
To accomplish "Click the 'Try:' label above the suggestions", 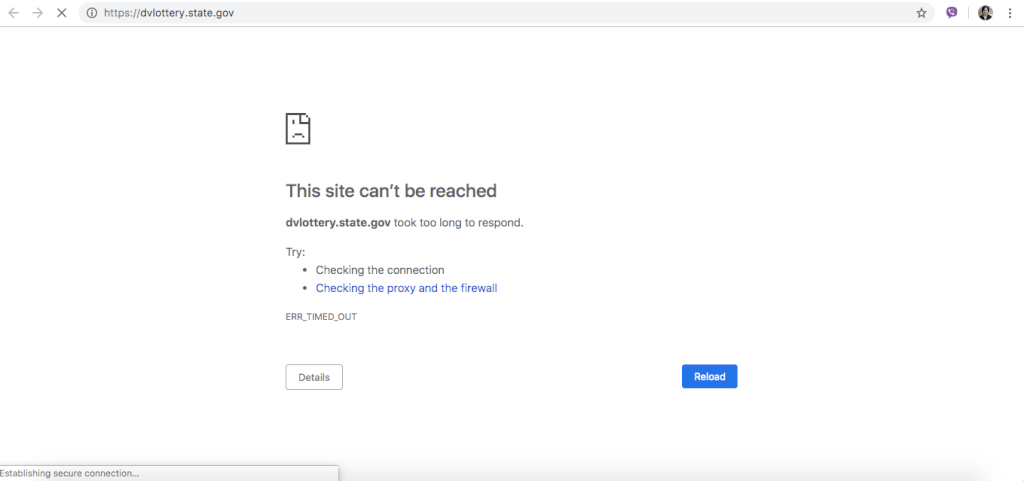I will [x=296, y=252].
